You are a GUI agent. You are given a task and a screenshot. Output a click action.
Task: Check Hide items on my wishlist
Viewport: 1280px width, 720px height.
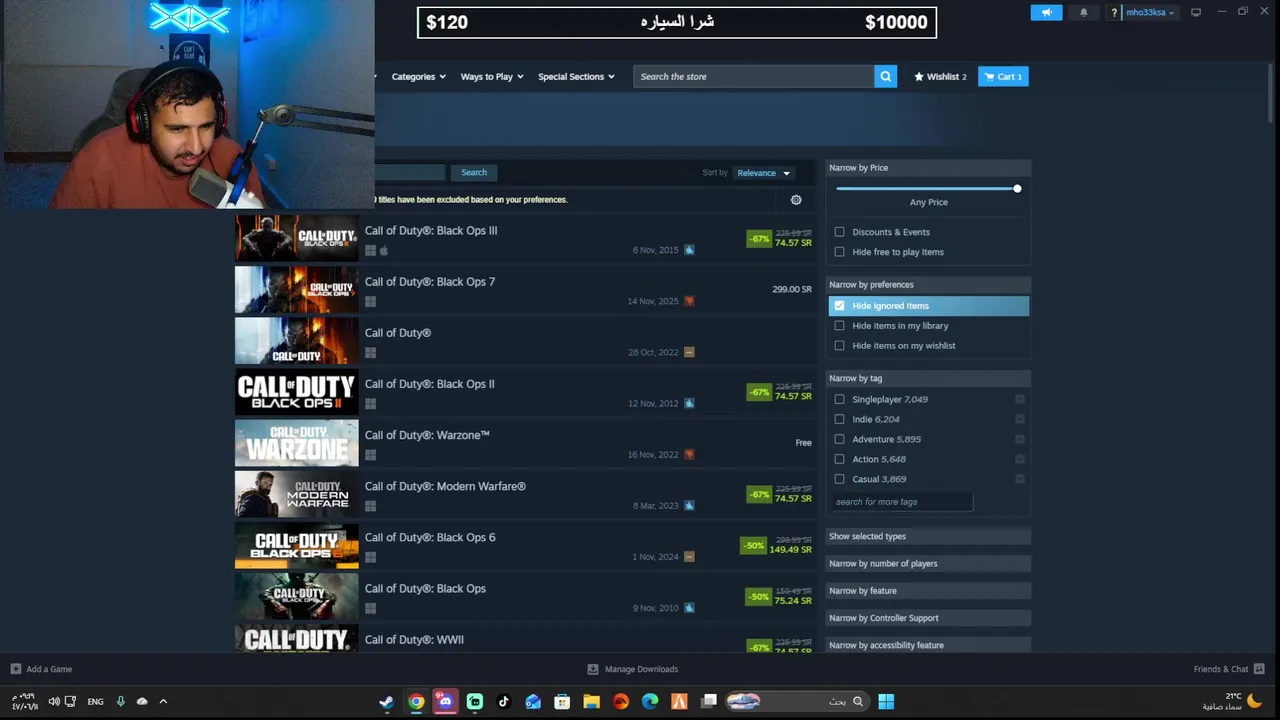pos(839,346)
